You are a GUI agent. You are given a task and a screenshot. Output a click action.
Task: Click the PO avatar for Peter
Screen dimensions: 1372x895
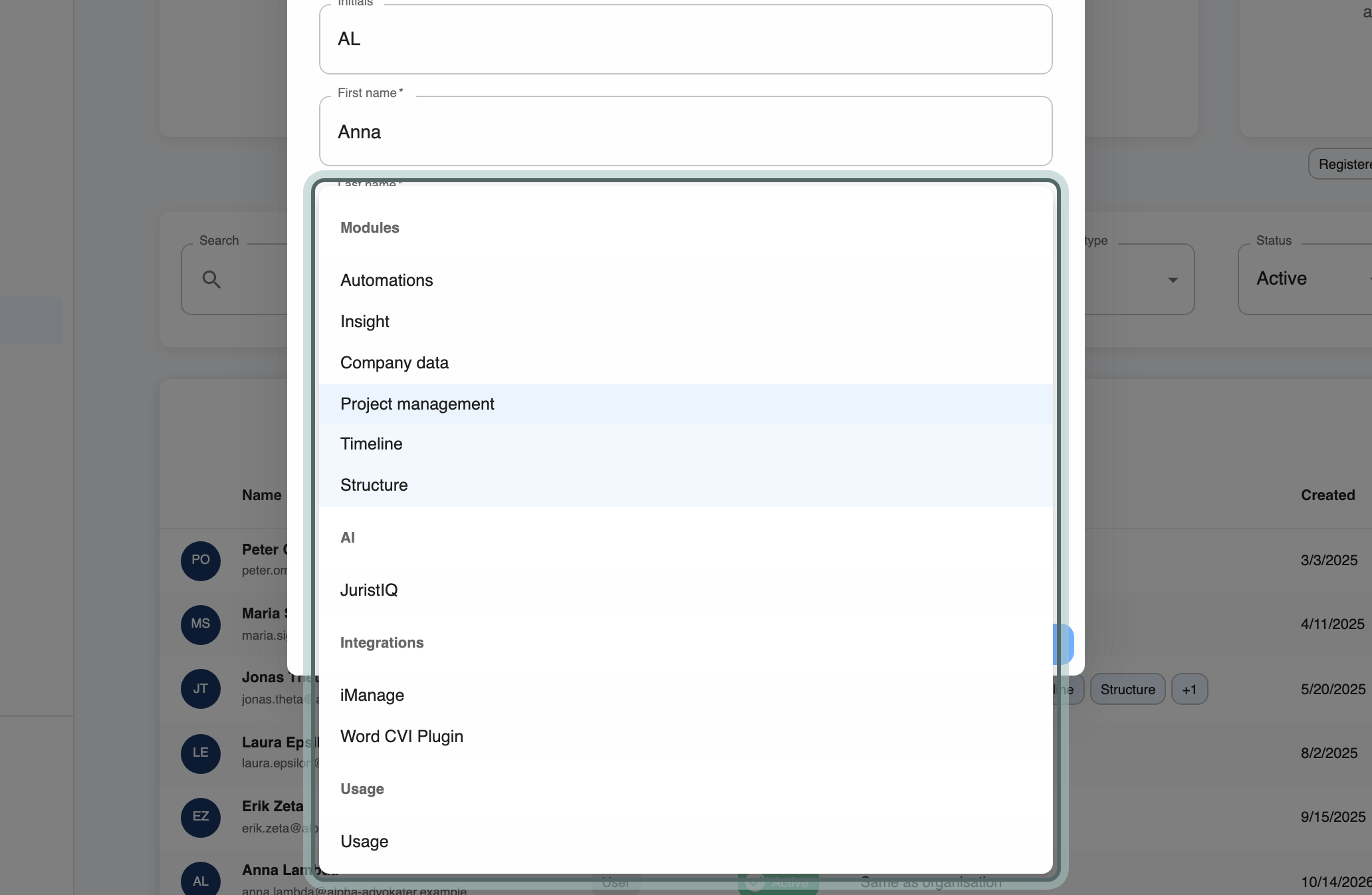coord(201,561)
